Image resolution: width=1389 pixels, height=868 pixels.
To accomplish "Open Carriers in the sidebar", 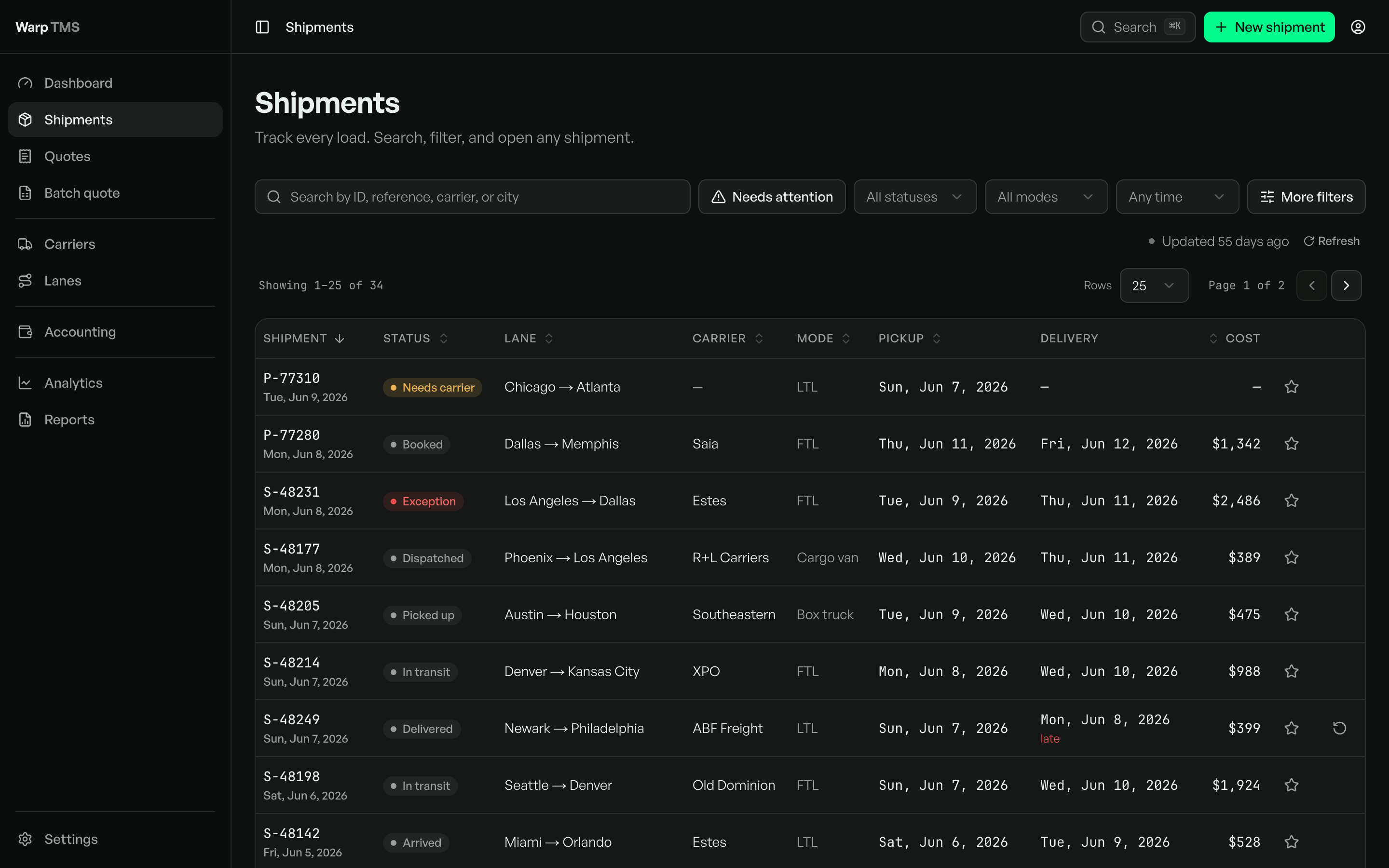I will click(x=115, y=244).
